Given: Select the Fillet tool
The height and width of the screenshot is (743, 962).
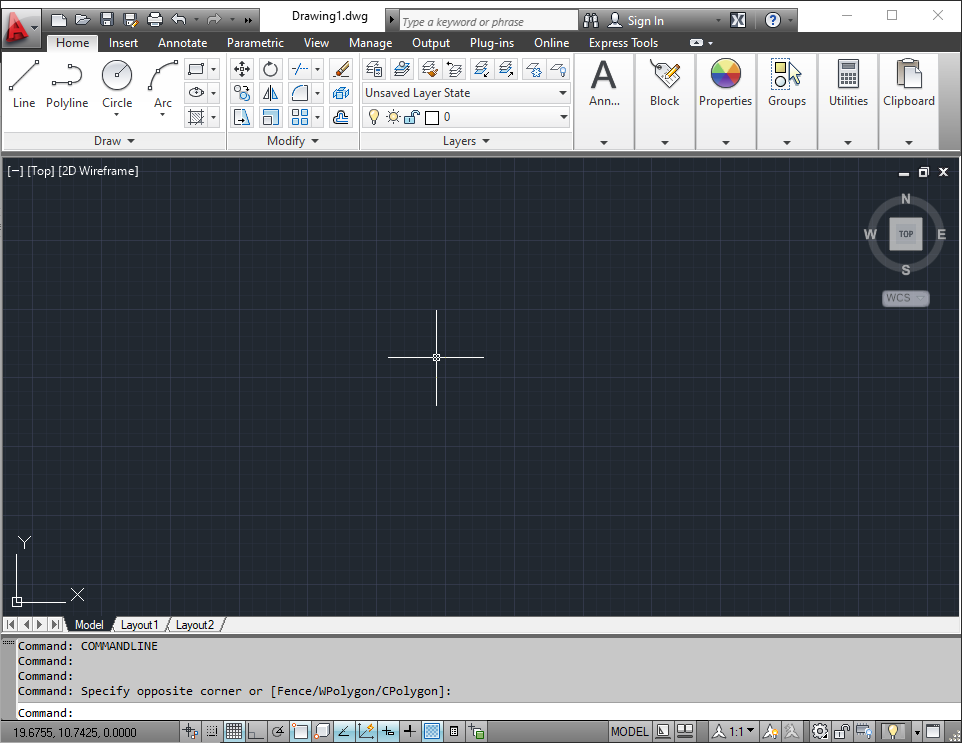Looking at the screenshot, I should (x=299, y=93).
